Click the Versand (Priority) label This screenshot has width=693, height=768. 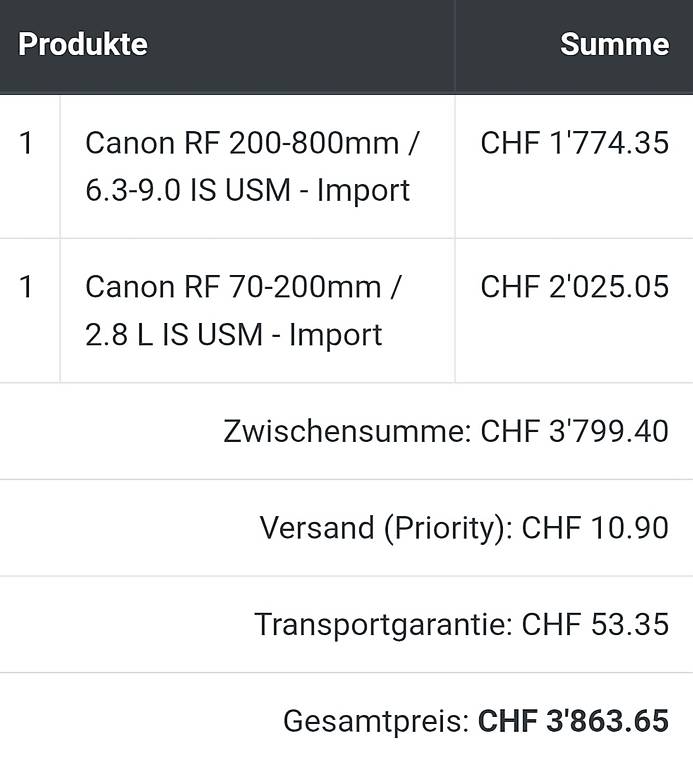coord(386,528)
